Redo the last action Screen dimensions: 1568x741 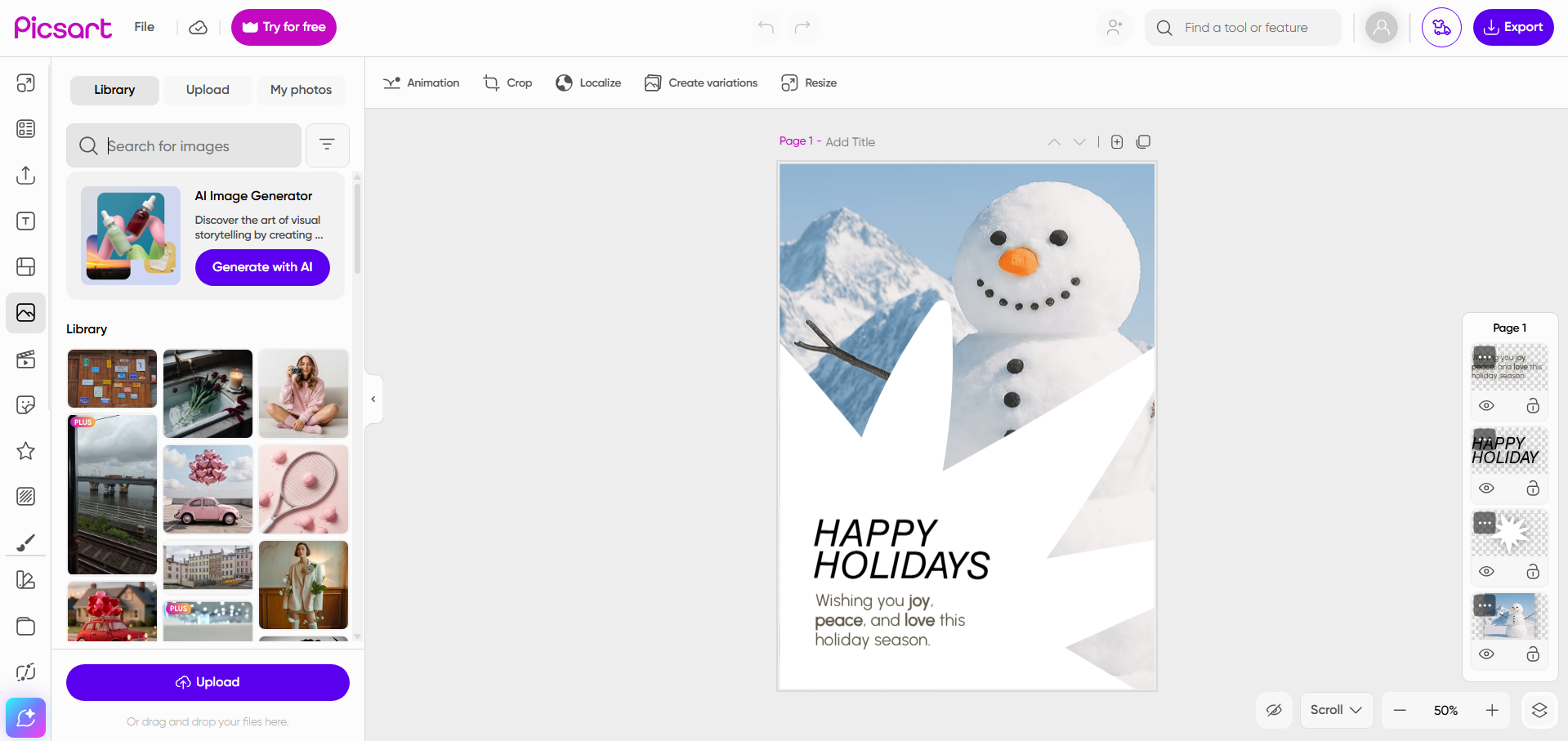[802, 27]
